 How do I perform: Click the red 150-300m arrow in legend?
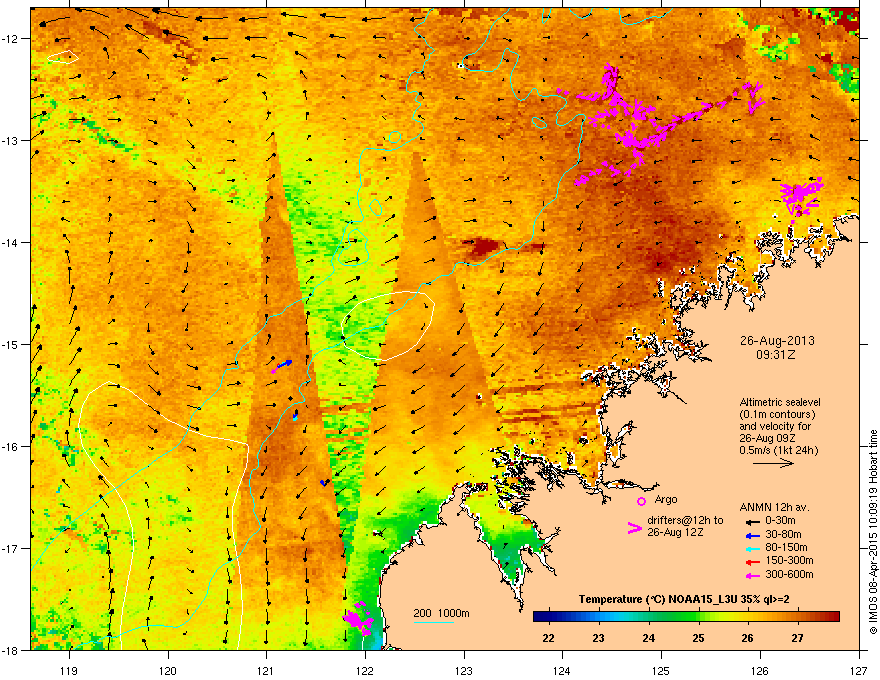click(752, 562)
